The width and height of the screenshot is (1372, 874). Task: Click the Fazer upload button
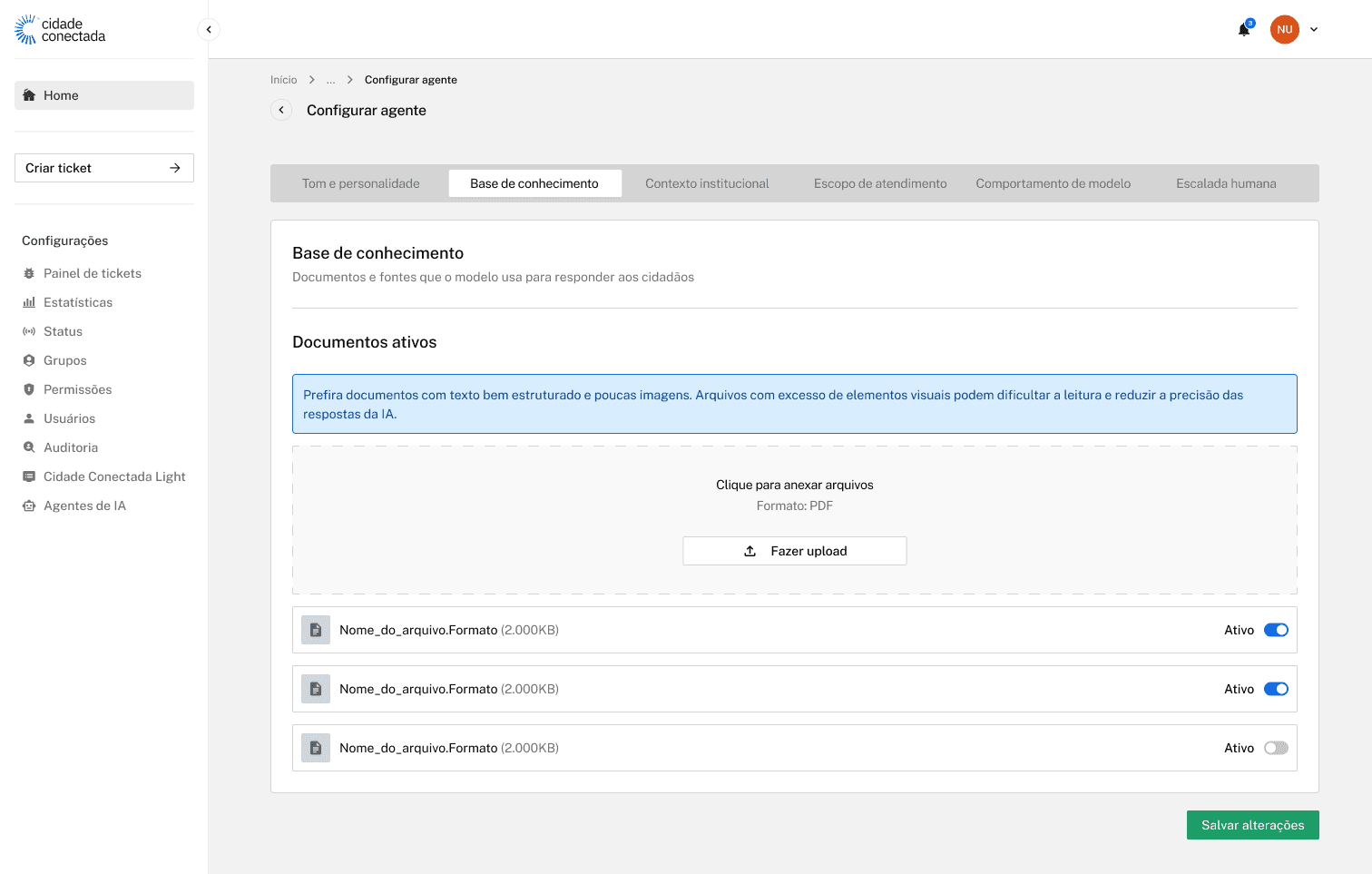(795, 551)
